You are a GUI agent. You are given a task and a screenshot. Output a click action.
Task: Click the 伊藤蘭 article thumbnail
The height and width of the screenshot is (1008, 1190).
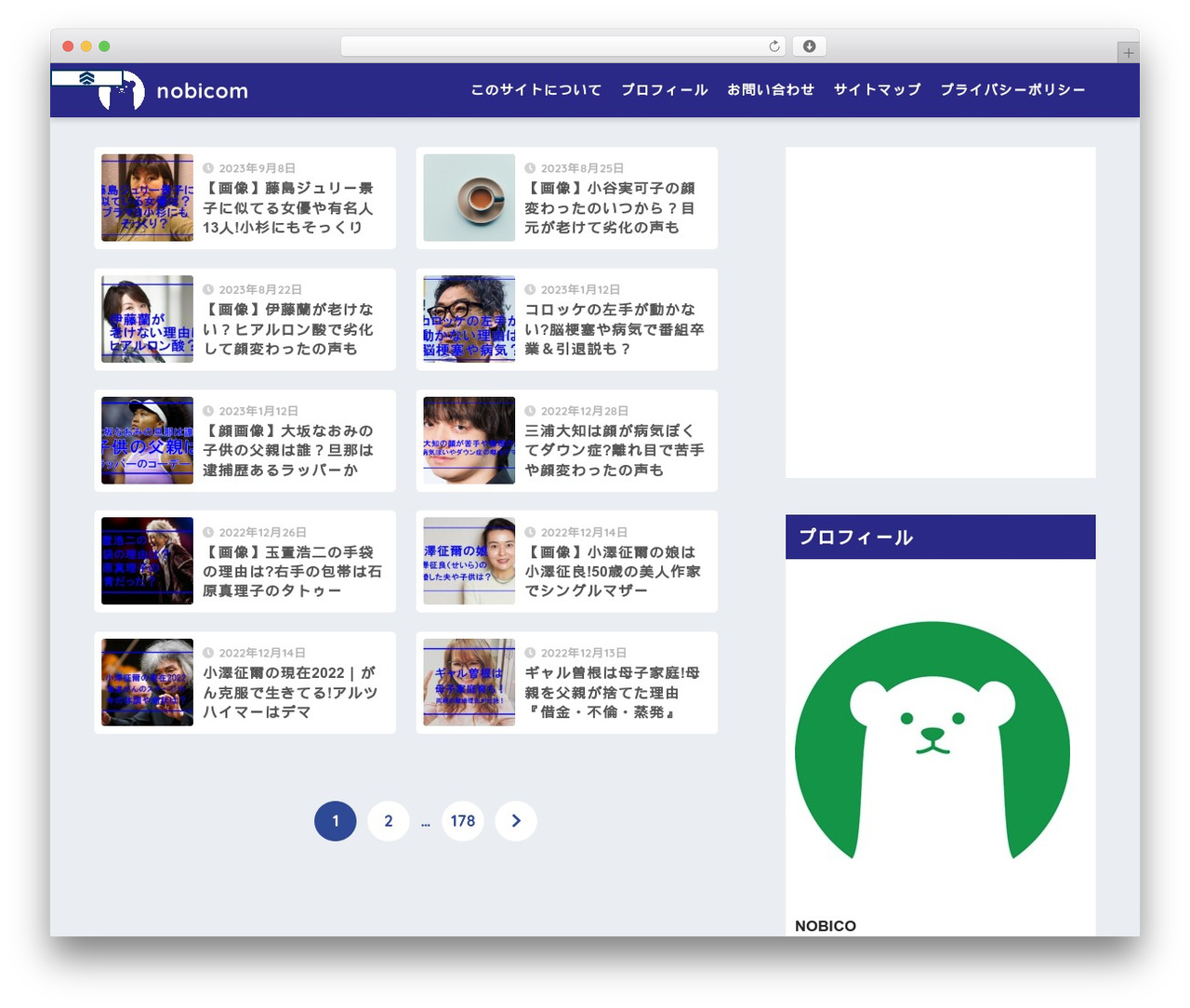pyautogui.click(x=147, y=319)
